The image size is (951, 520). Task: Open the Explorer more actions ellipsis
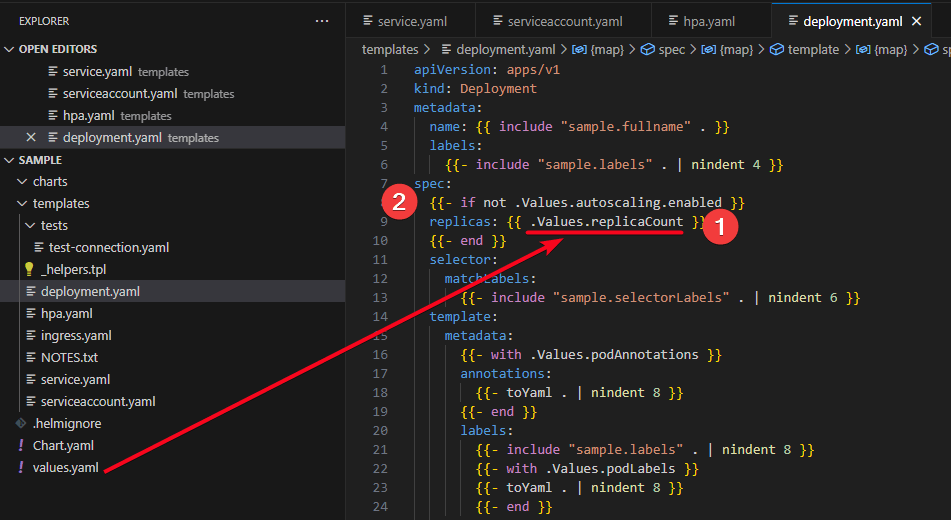pyautogui.click(x=322, y=21)
